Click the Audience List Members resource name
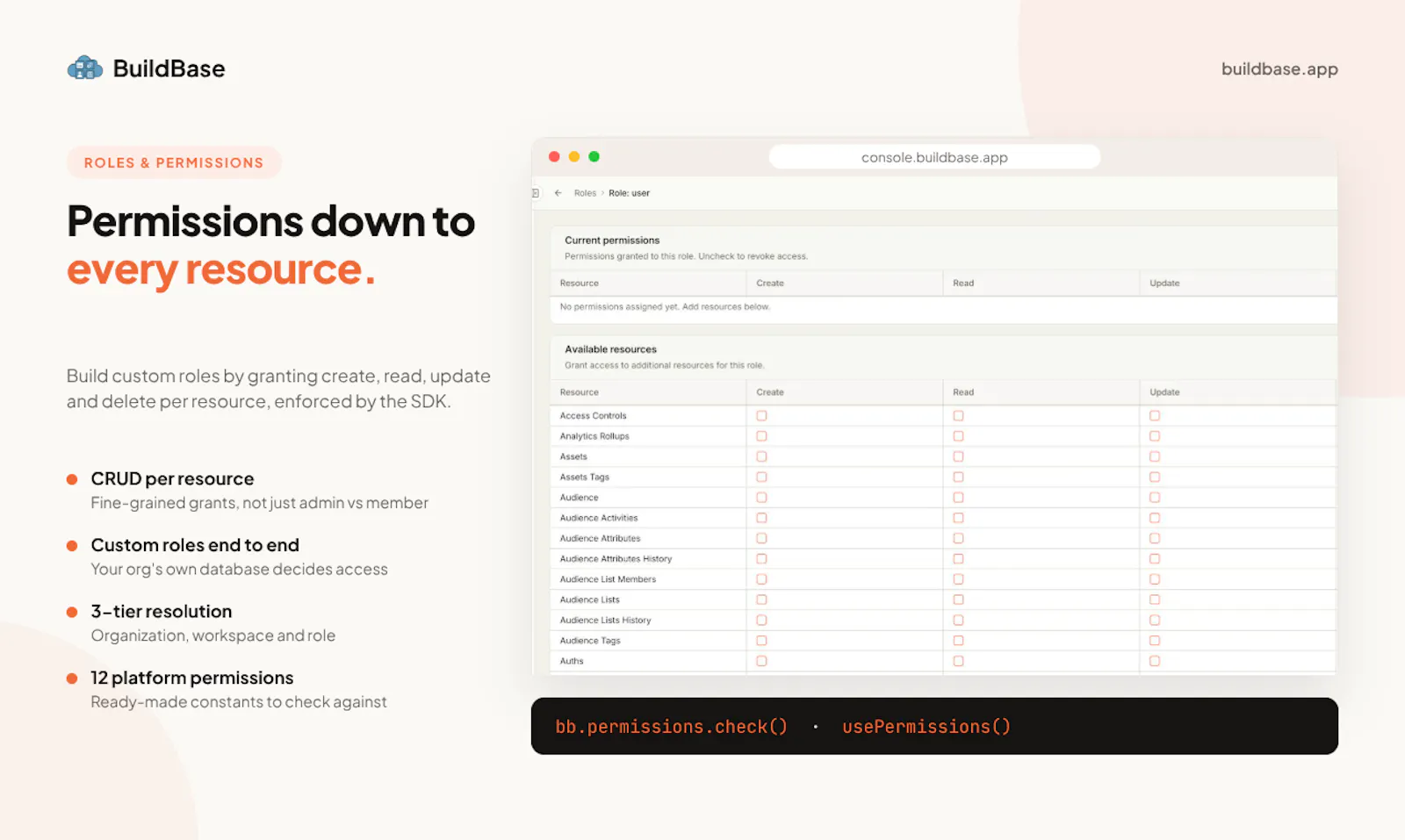This screenshot has width=1405, height=840. [x=608, y=579]
